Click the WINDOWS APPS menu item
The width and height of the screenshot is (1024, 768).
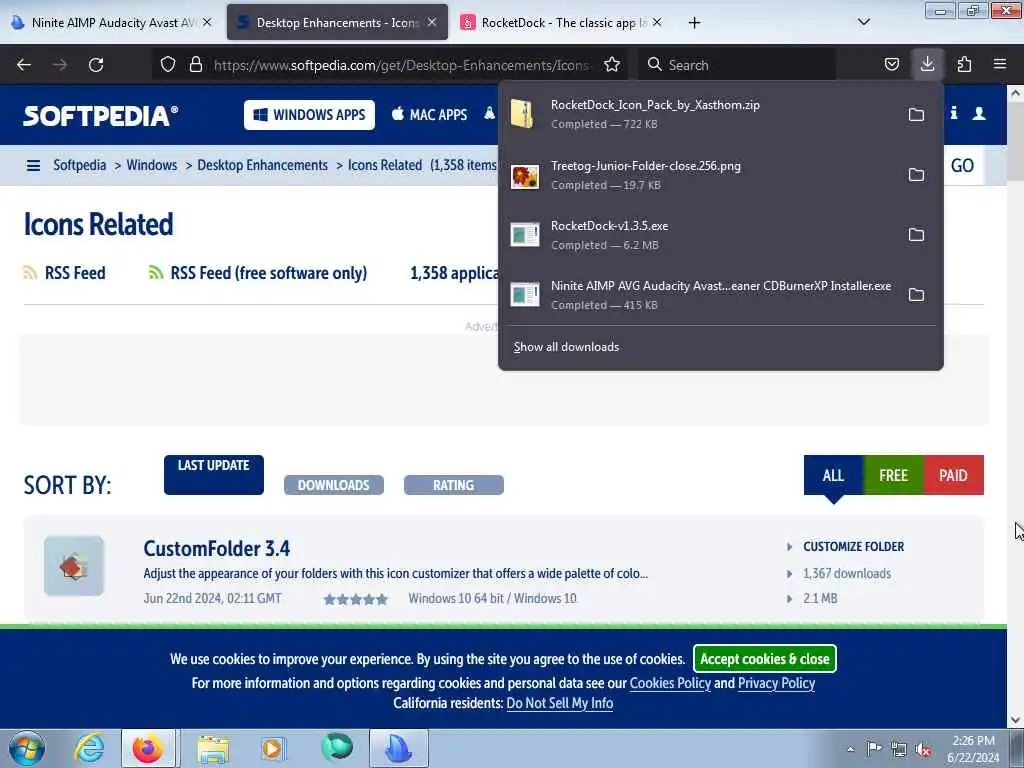pos(310,115)
